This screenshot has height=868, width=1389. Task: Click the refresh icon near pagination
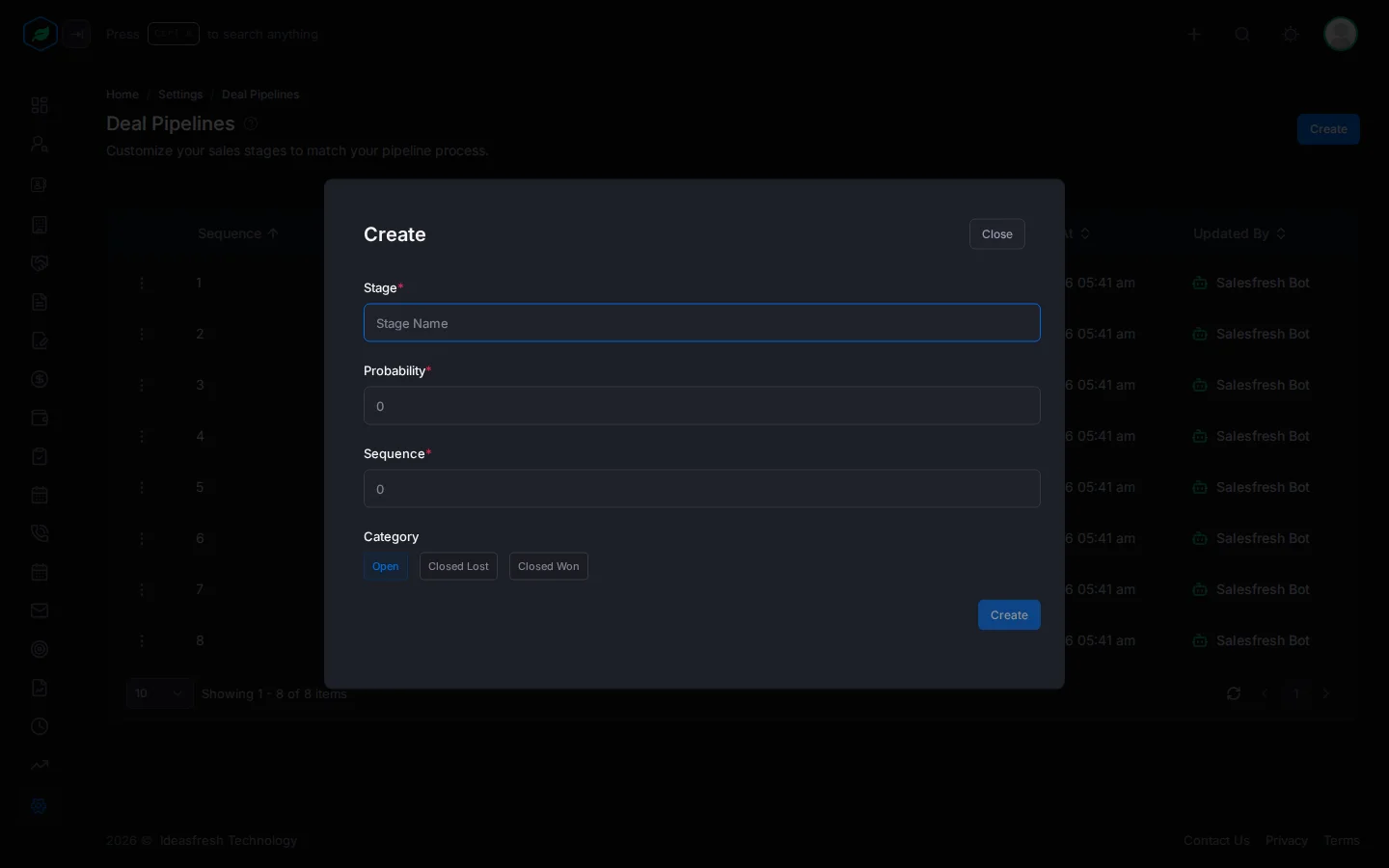point(1234,693)
